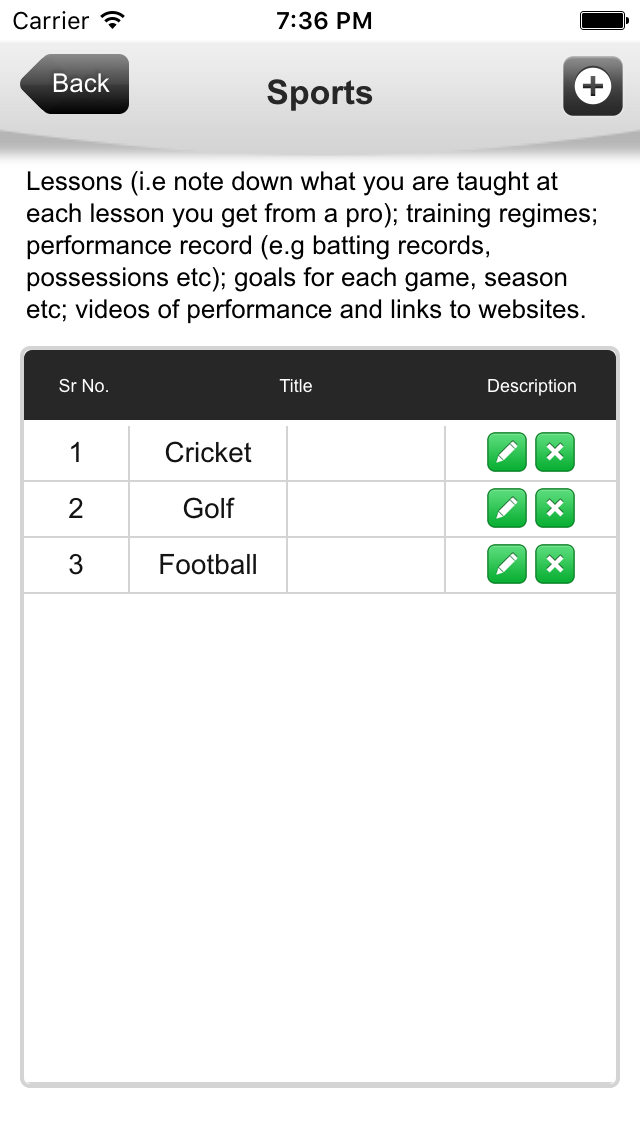Select row number 3 cell

tap(76, 564)
